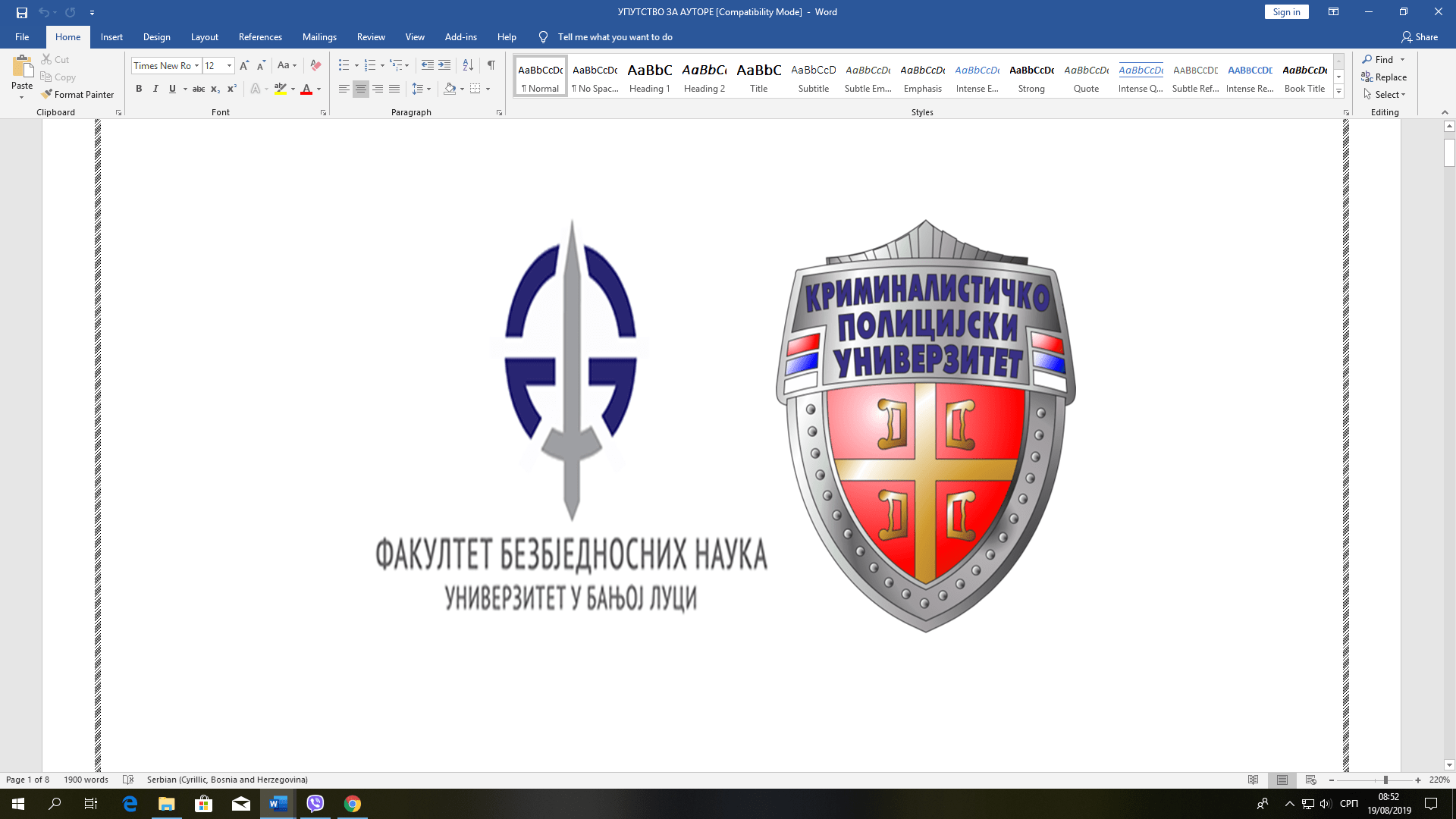Apply the Heading 1 style
This screenshot has height=819, width=1456.
coord(650,77)
